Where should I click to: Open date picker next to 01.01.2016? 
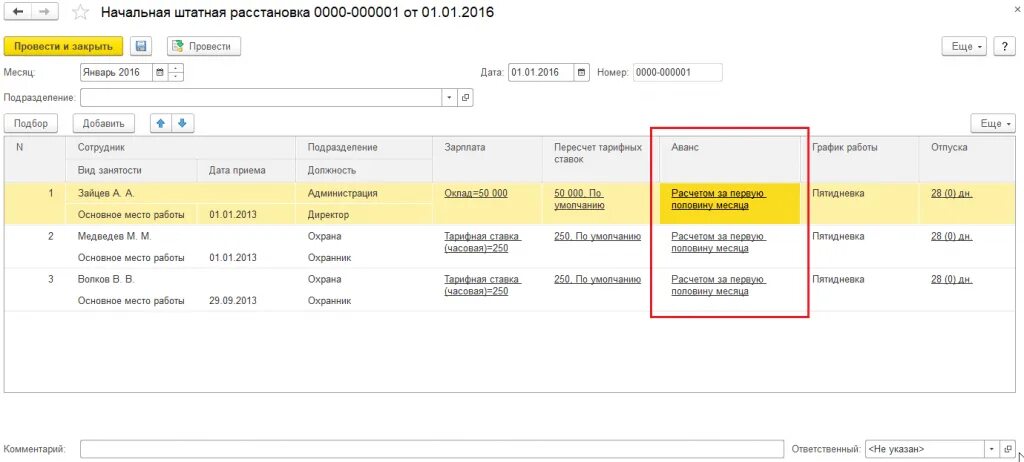click(582, 73)
